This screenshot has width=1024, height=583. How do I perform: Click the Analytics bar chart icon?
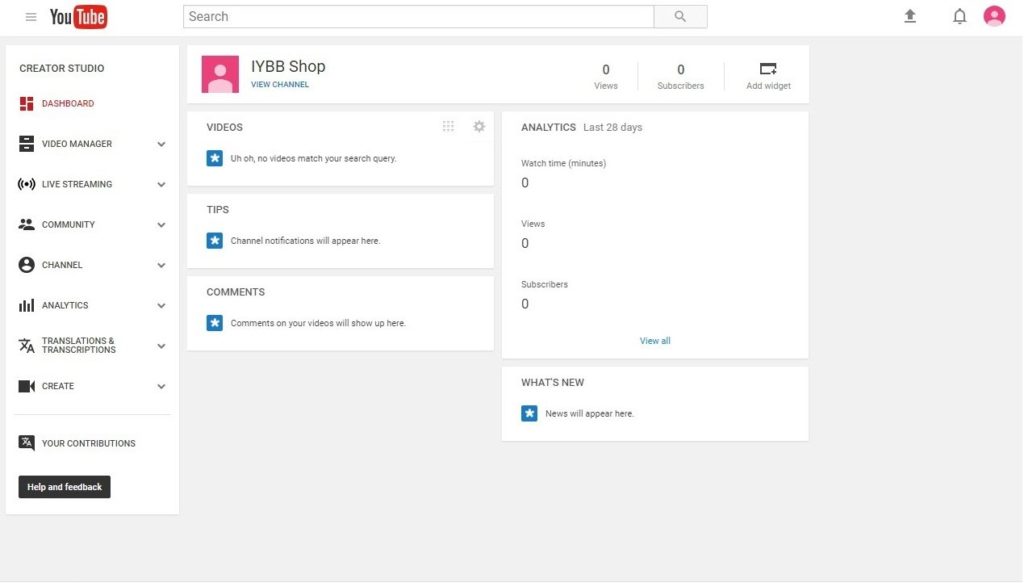coord(26,306)
